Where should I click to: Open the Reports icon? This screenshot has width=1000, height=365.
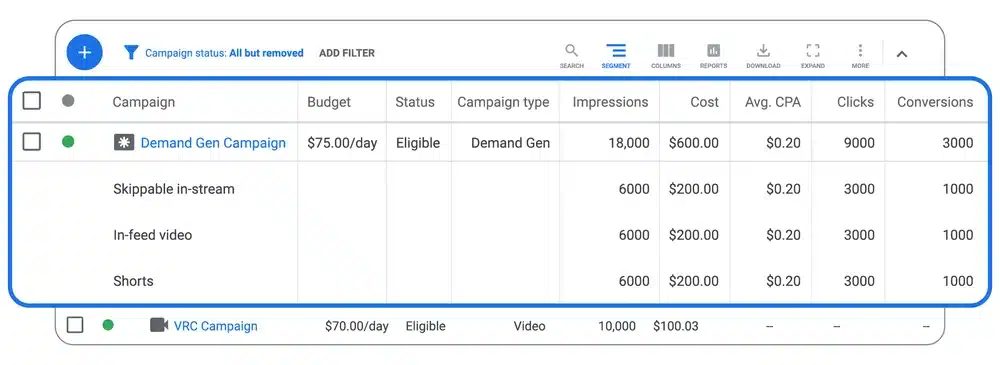point(713,56)
